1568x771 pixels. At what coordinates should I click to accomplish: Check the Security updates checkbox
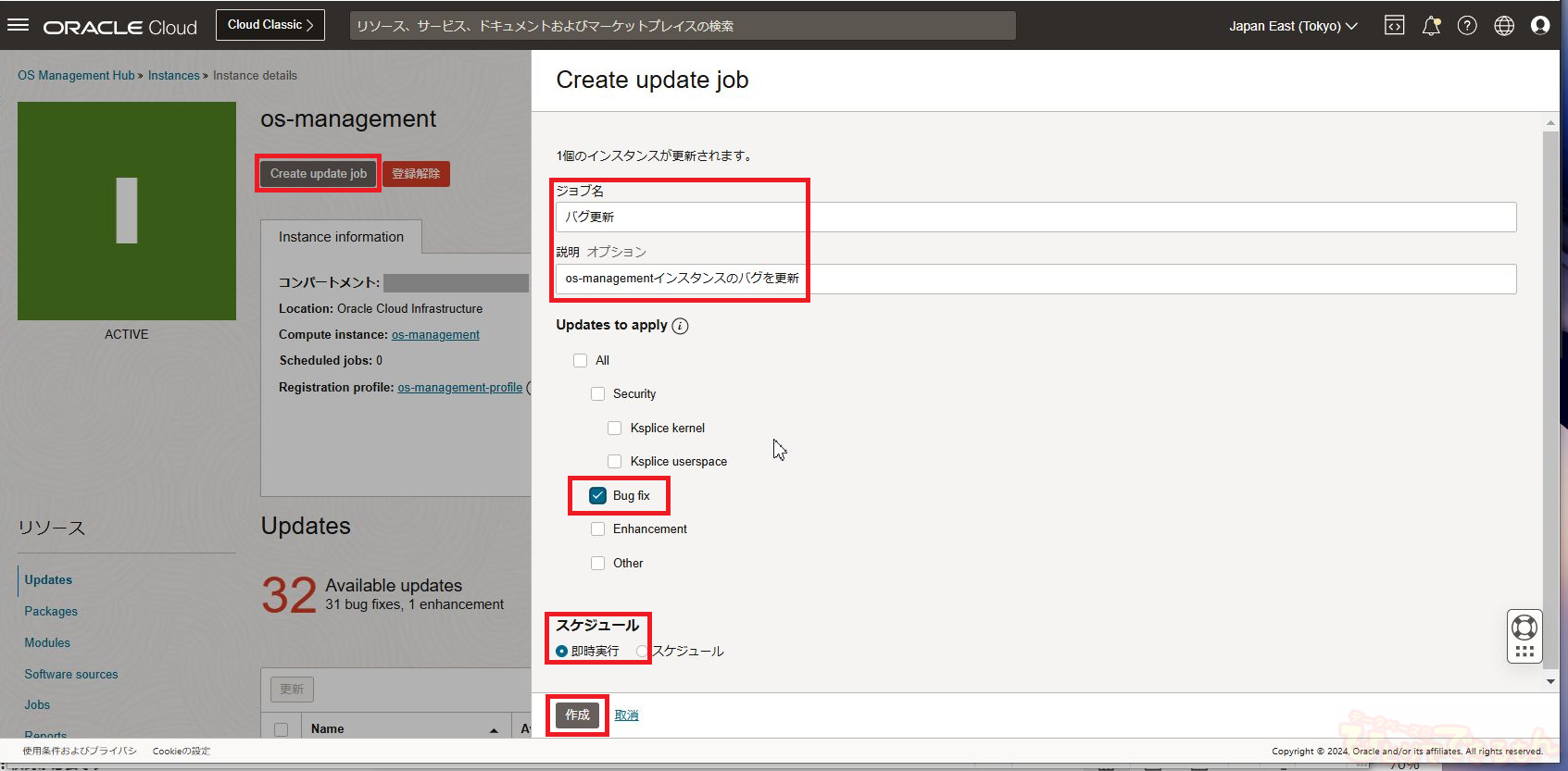(x=598, y=394)
